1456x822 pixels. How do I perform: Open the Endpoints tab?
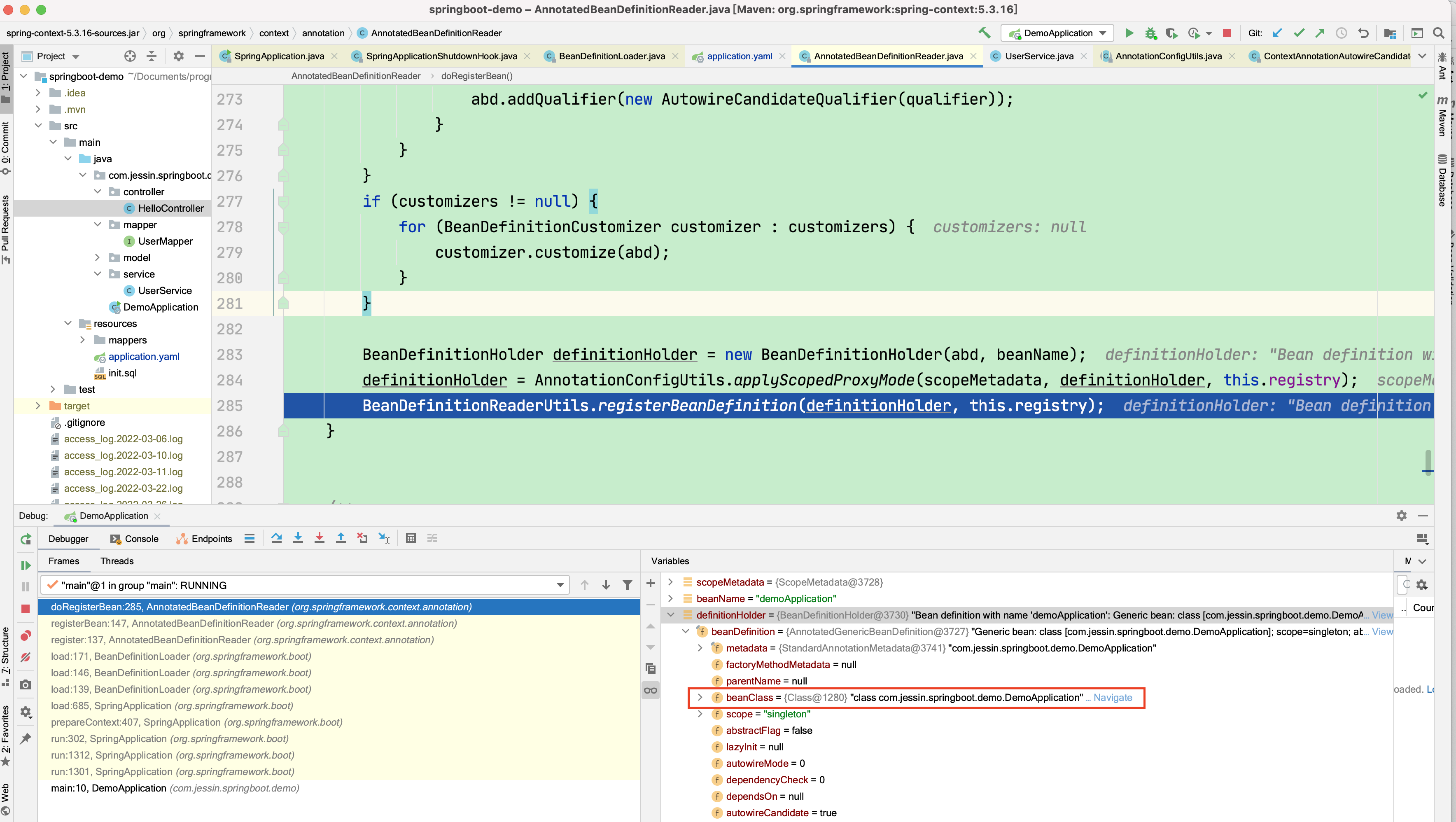click(x=205, y=538)
